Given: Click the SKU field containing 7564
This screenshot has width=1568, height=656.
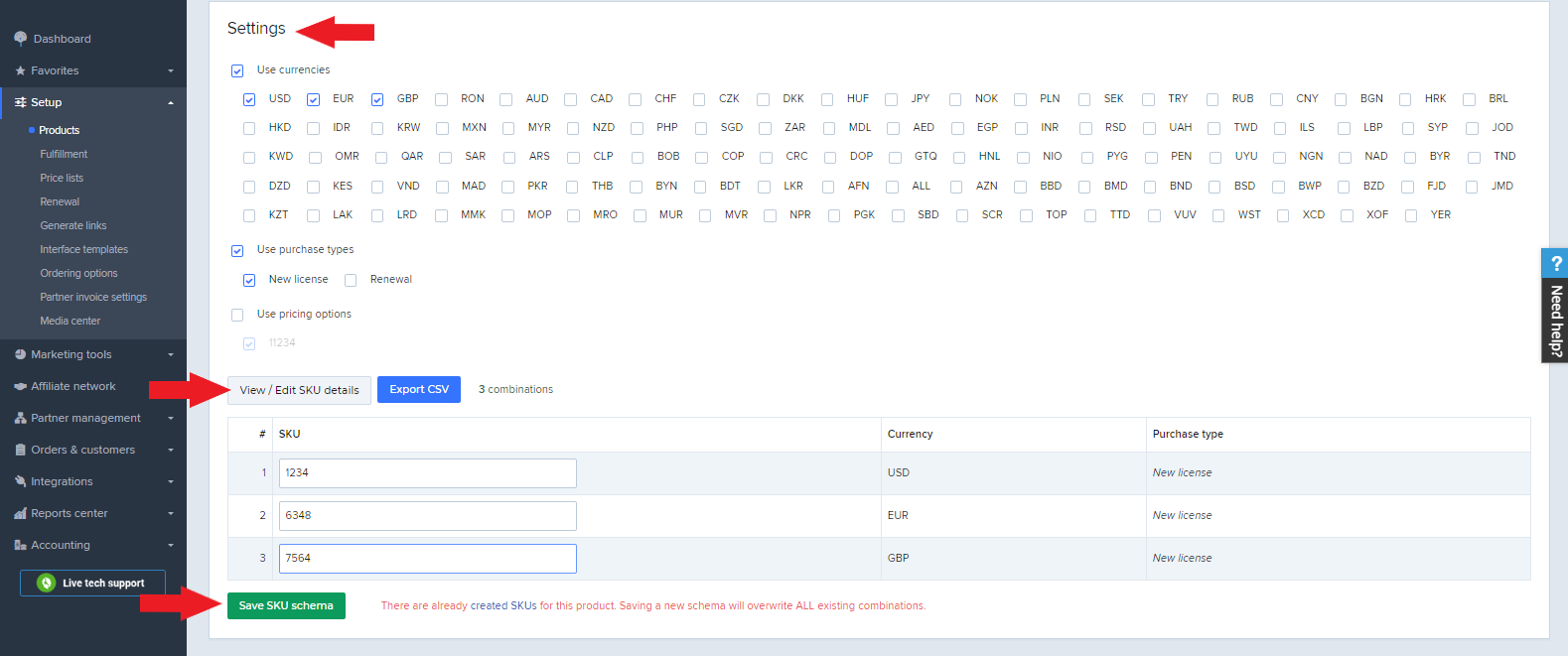Looking at the screenshot, I should pyautogui.click(x=428, y=559).
